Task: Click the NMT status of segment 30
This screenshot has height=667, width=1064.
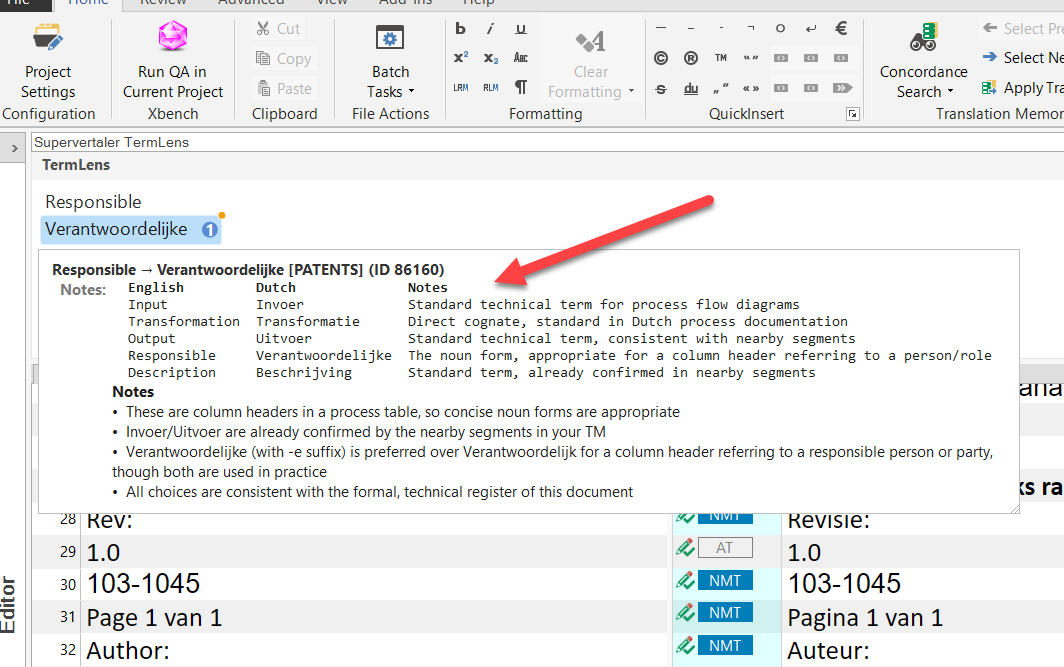Action: (725, 581)
